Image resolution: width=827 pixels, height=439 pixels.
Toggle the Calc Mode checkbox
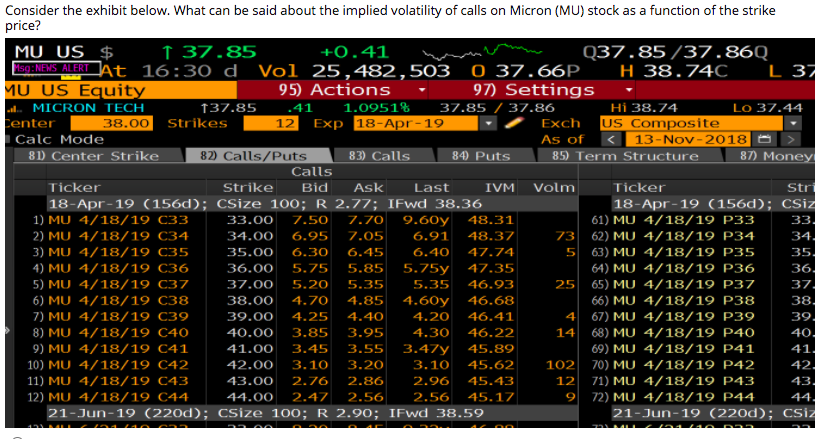tap(8, 139)
